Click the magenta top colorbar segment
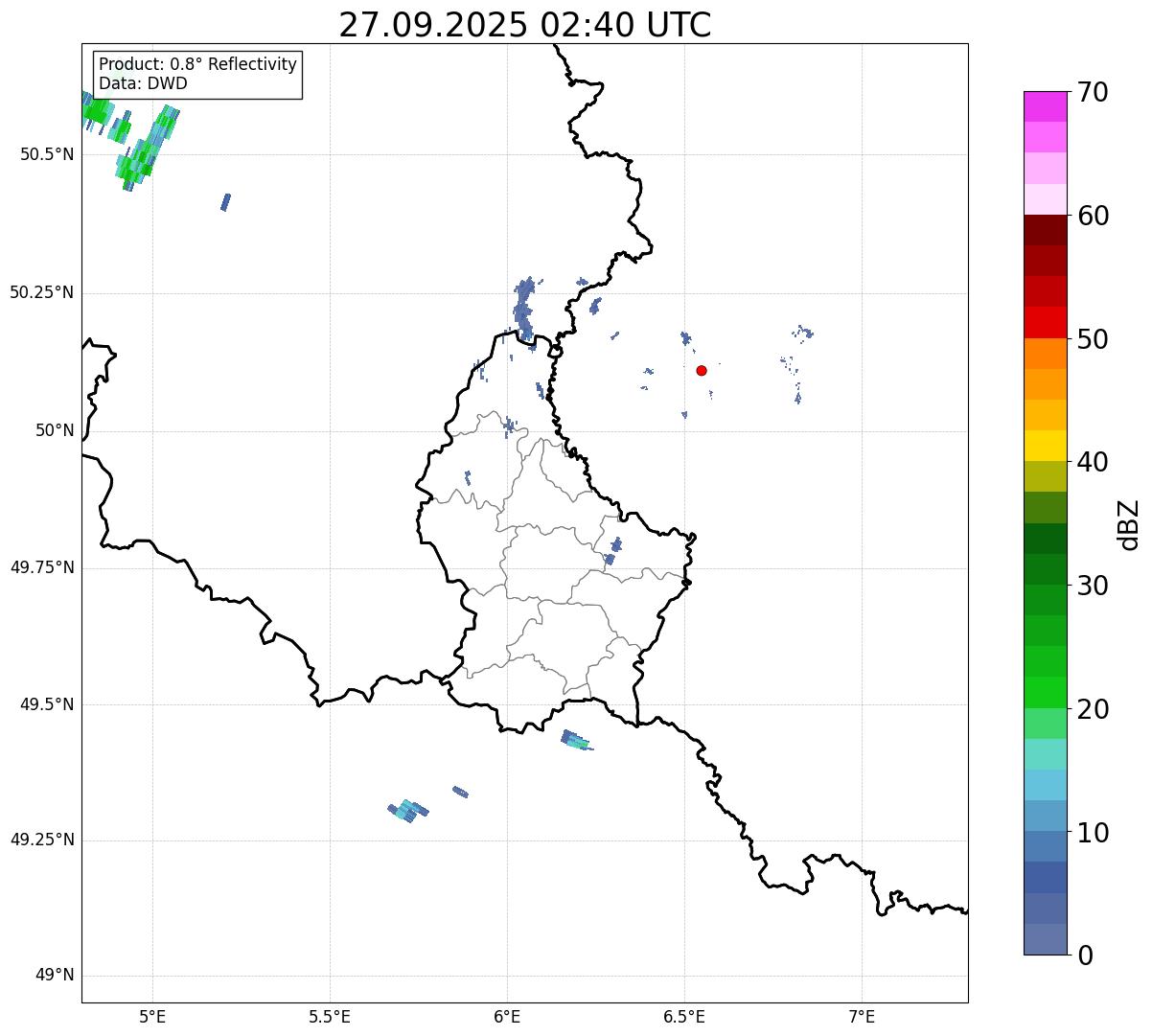The height and width of the screenshot is (1036, 1152). (1045, 106)
